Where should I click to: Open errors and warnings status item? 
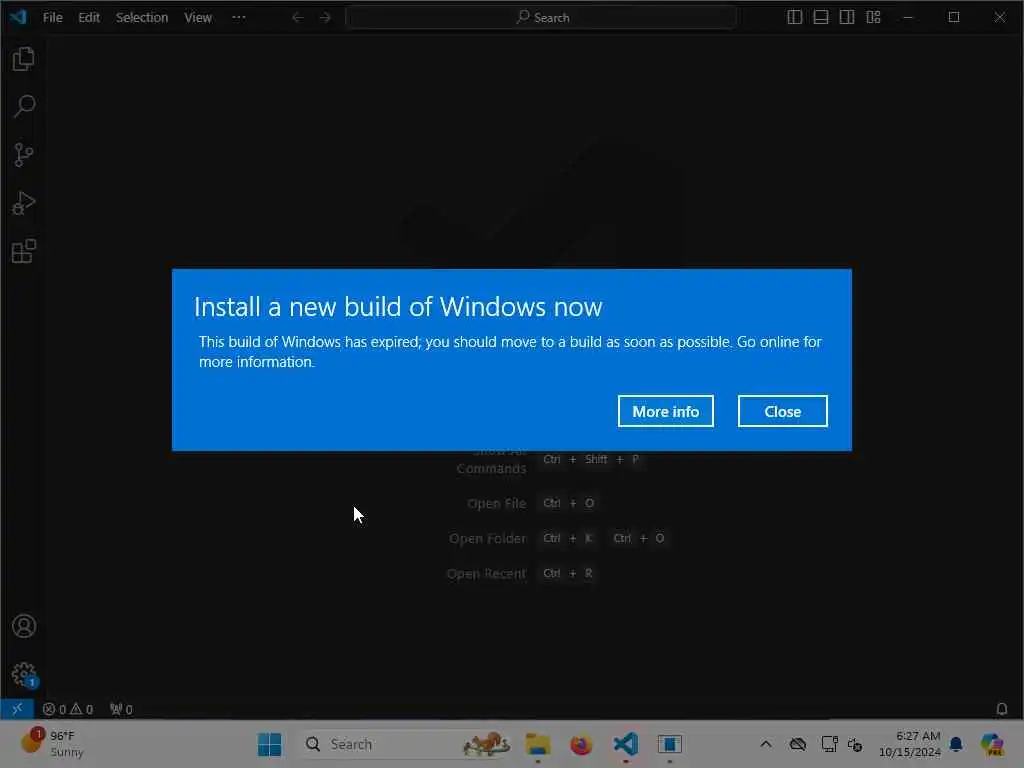click(x=68, y=709)
